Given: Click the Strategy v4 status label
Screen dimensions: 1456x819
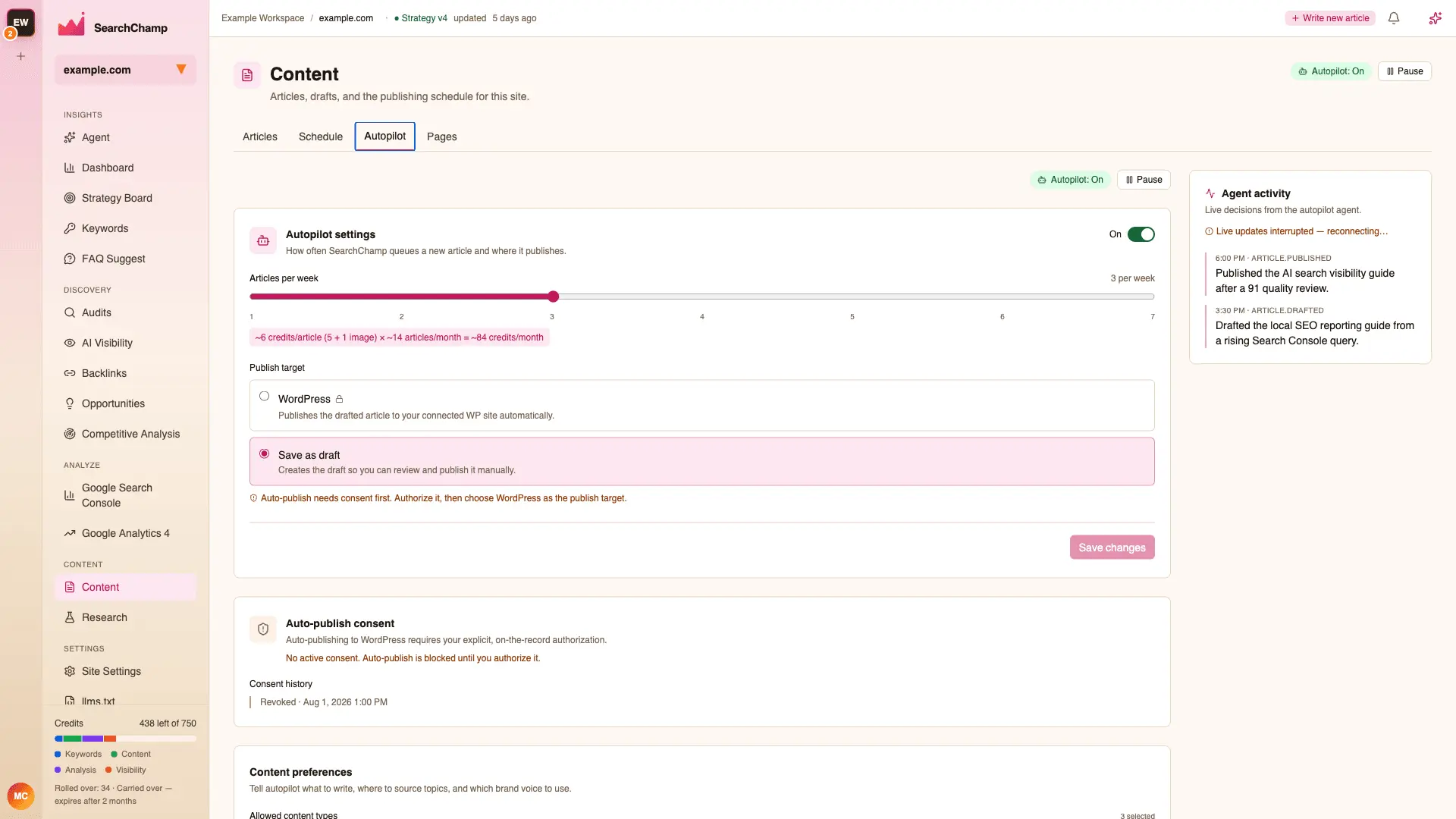Looking at the screenshot, I should point(421,18).
